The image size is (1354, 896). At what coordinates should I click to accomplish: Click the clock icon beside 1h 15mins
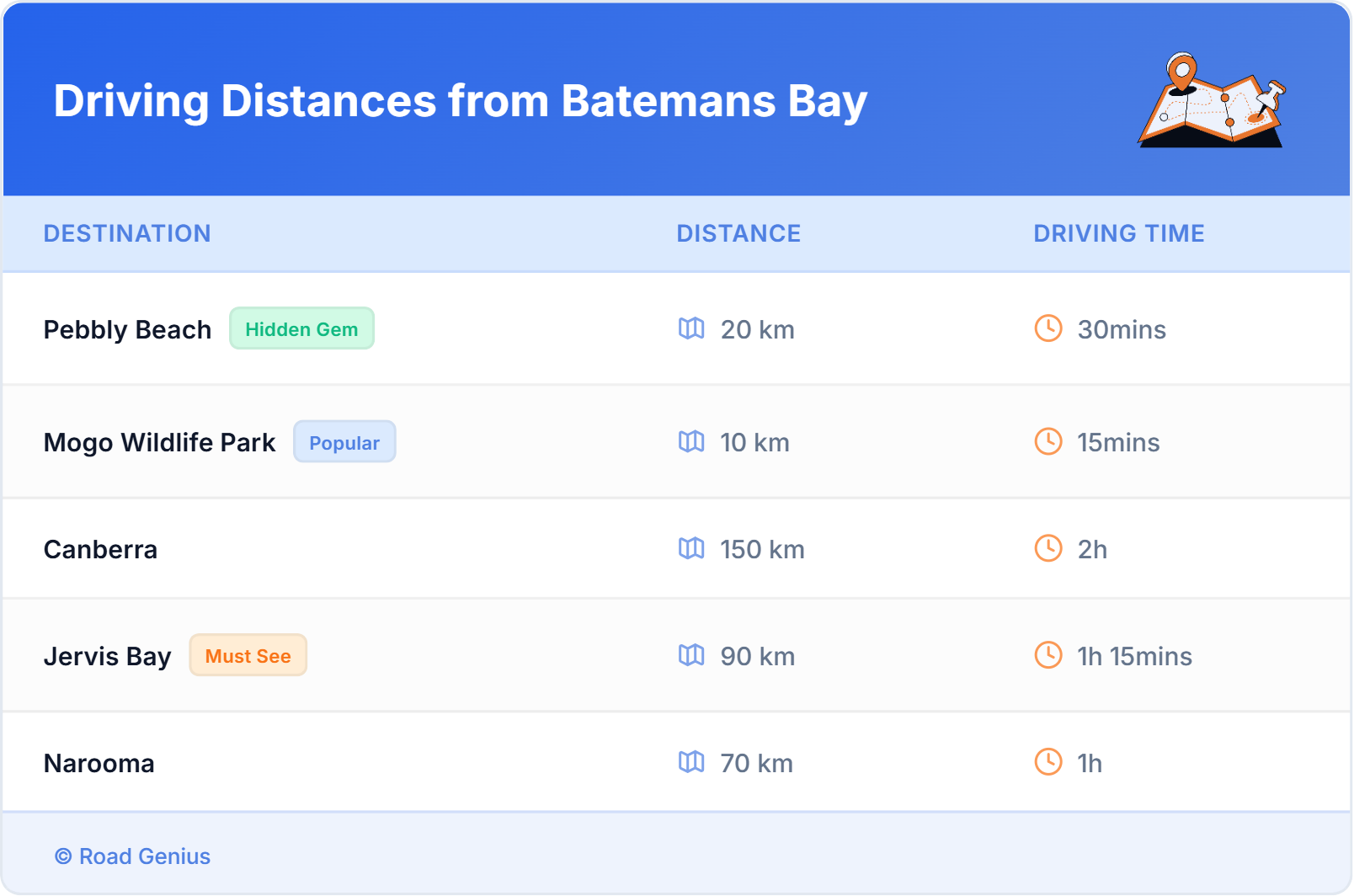tap(1047, 656)
